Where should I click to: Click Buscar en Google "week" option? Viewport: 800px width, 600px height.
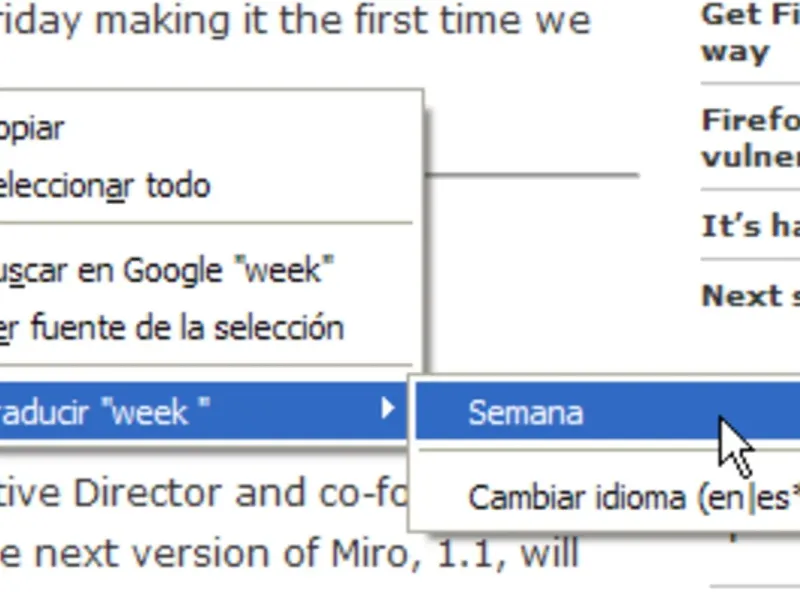166,270
